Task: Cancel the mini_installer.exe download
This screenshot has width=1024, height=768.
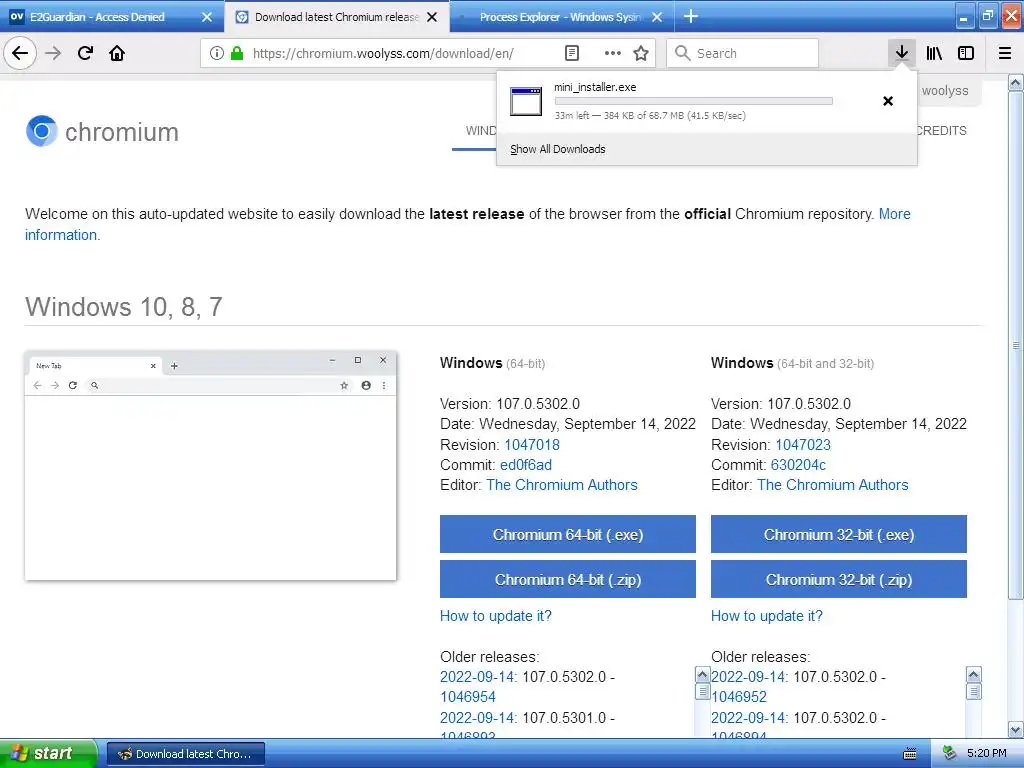Action: (888, 101)
